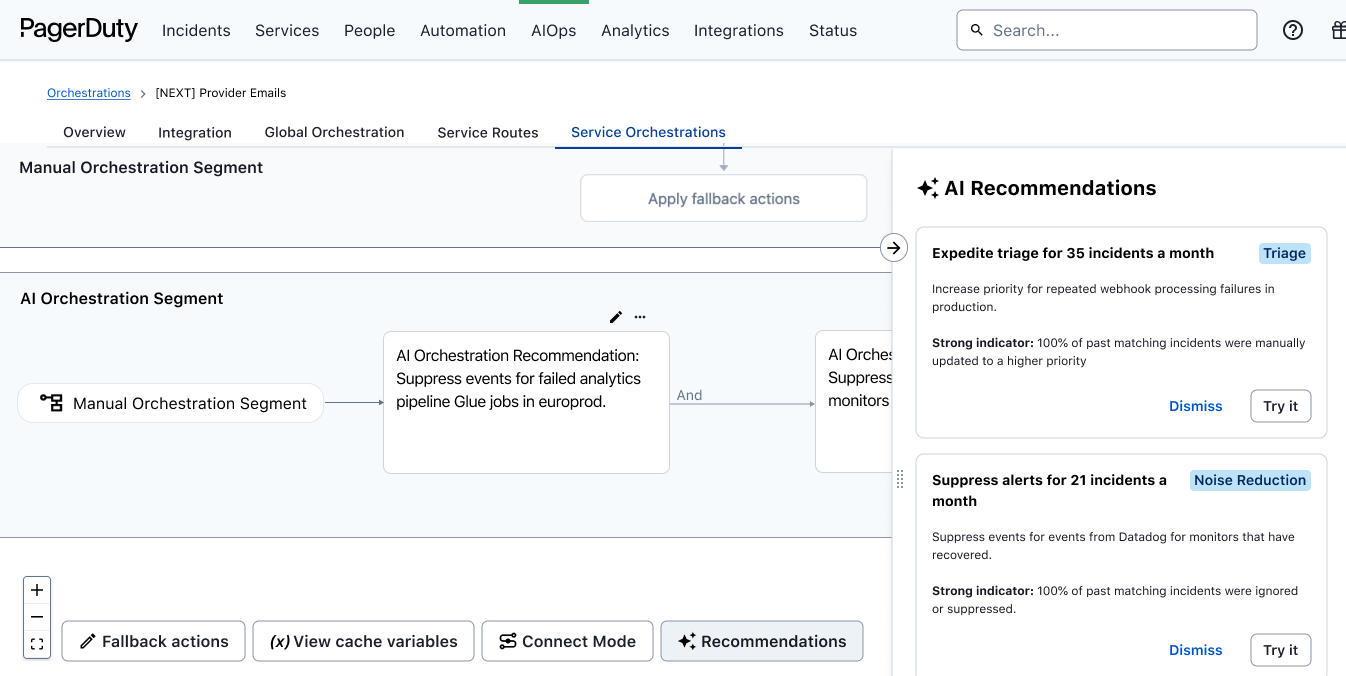Click Try it for Expedite triage recommendation
Screen dimensions: 1346x676
point(1280,406)
